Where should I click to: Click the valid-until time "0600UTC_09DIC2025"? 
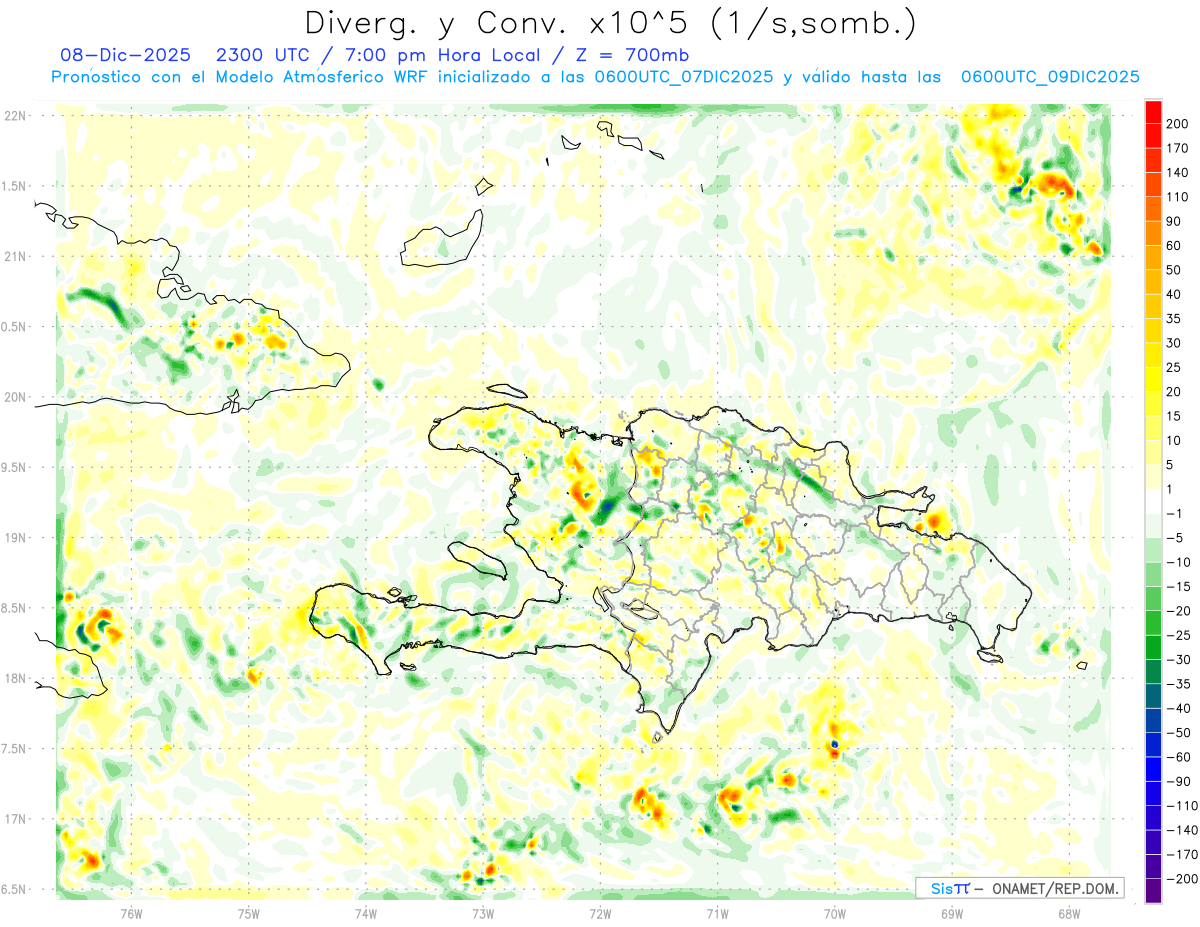1050,77
